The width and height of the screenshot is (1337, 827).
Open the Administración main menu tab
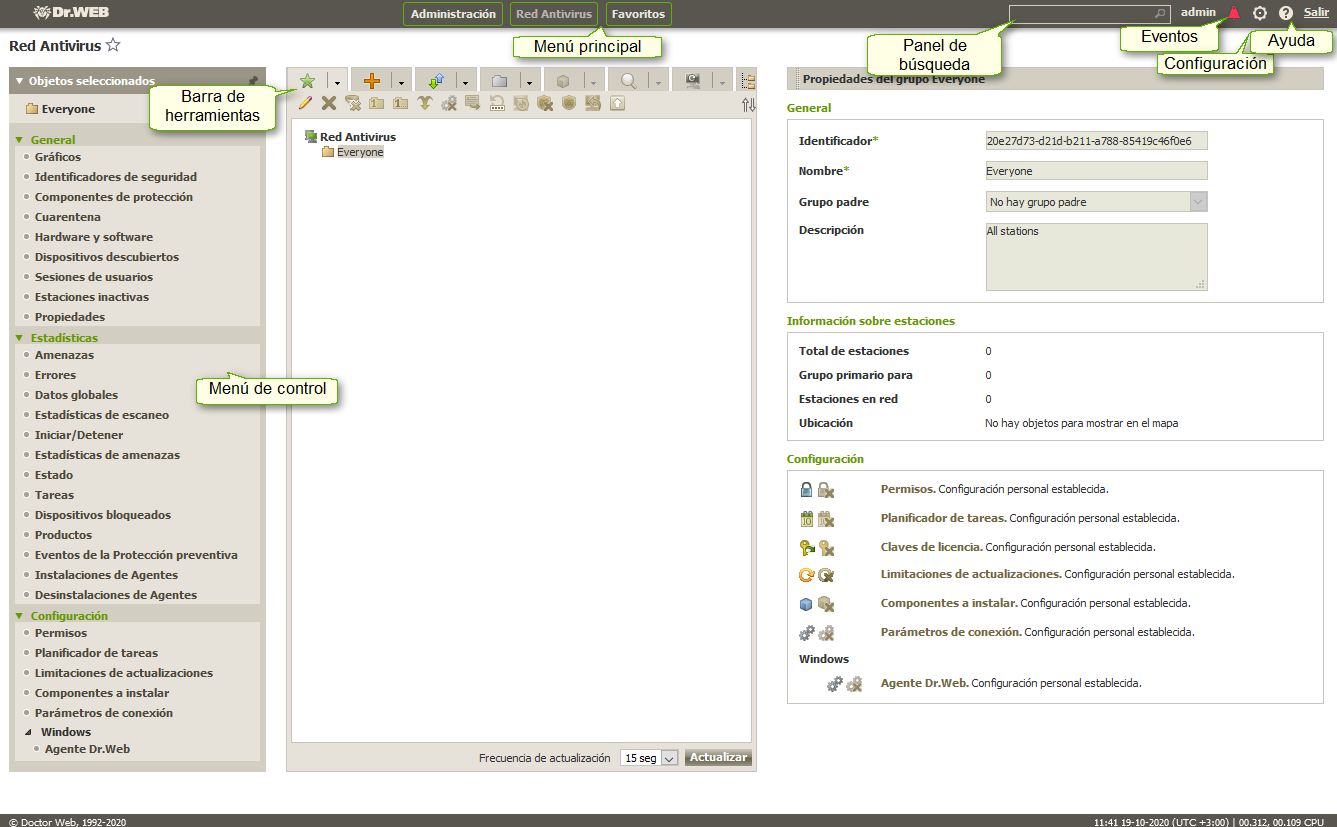pyautogui.click(x=453, y=14)
